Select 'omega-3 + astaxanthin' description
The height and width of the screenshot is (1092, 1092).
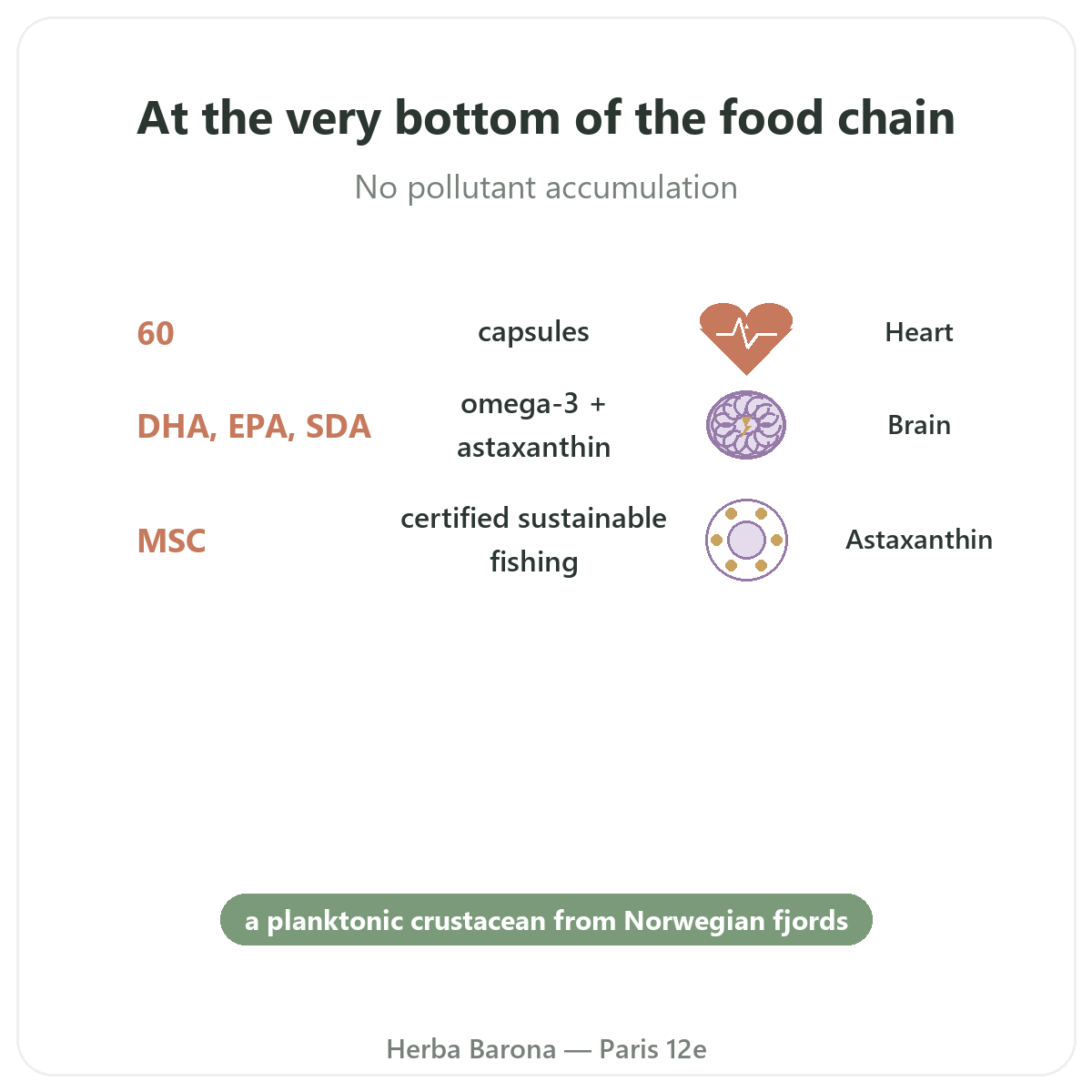(534, 425)
